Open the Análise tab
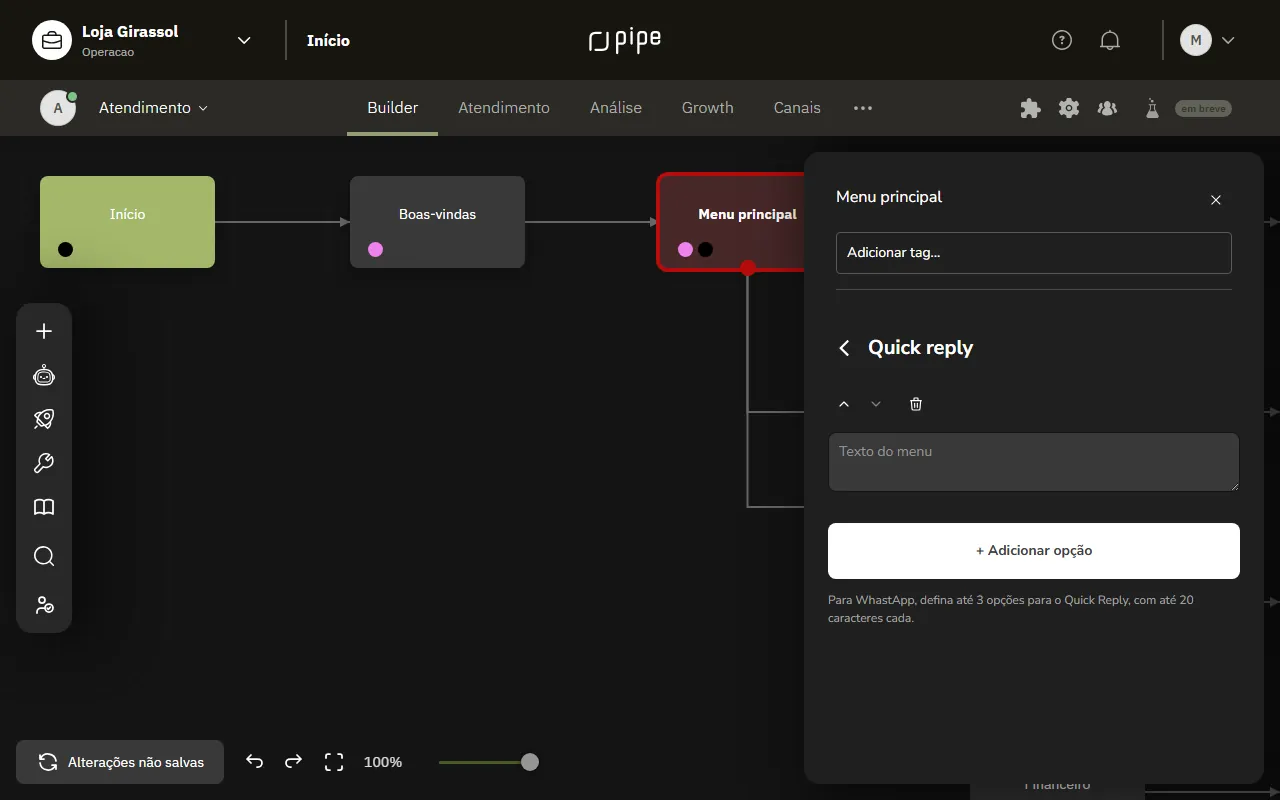The height and width of the screenshot is (800, 1280). pos(616,108)
